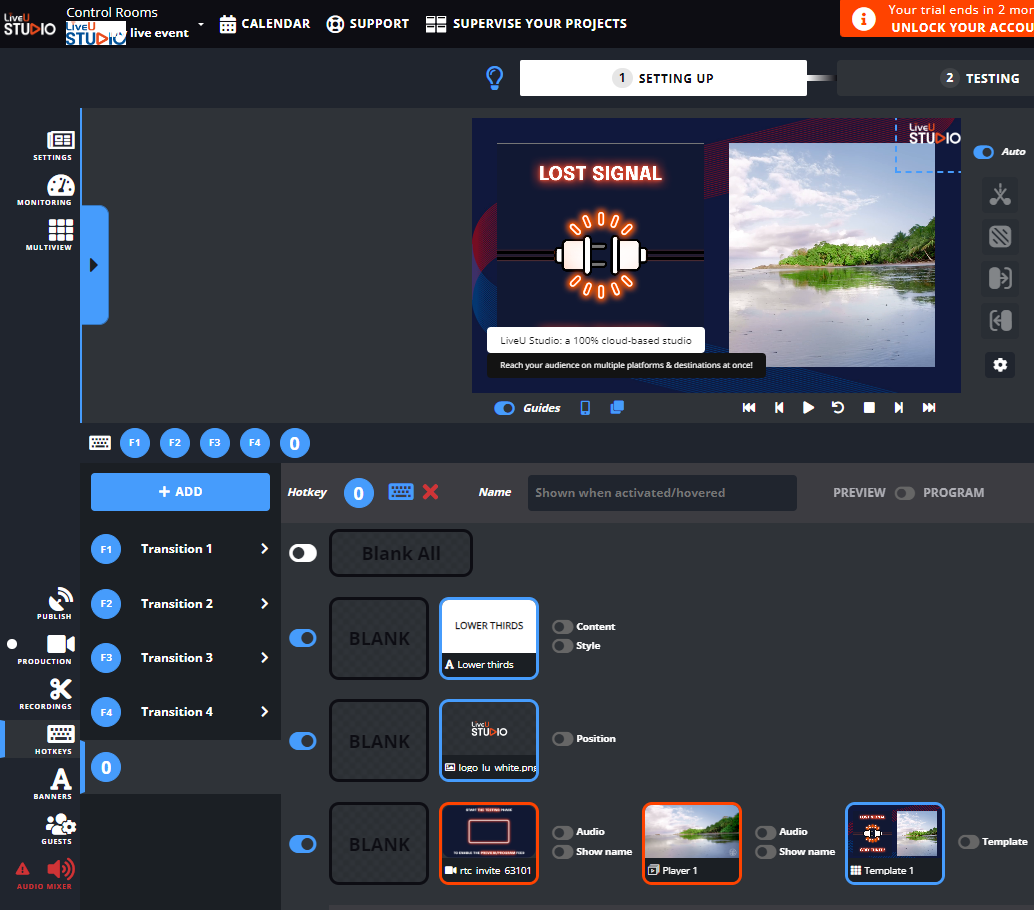Click the skip to start button
The width and height of the screenshot is (1034, 910).
pos(748,408)
